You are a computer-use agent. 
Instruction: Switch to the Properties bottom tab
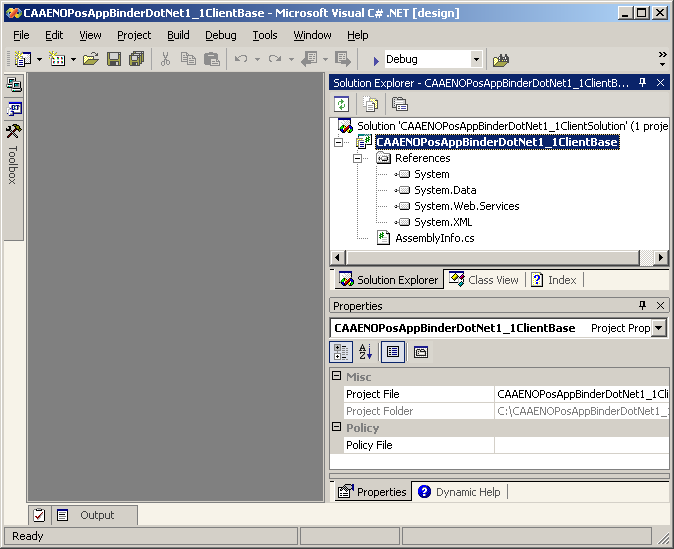(x=372, y=491)
